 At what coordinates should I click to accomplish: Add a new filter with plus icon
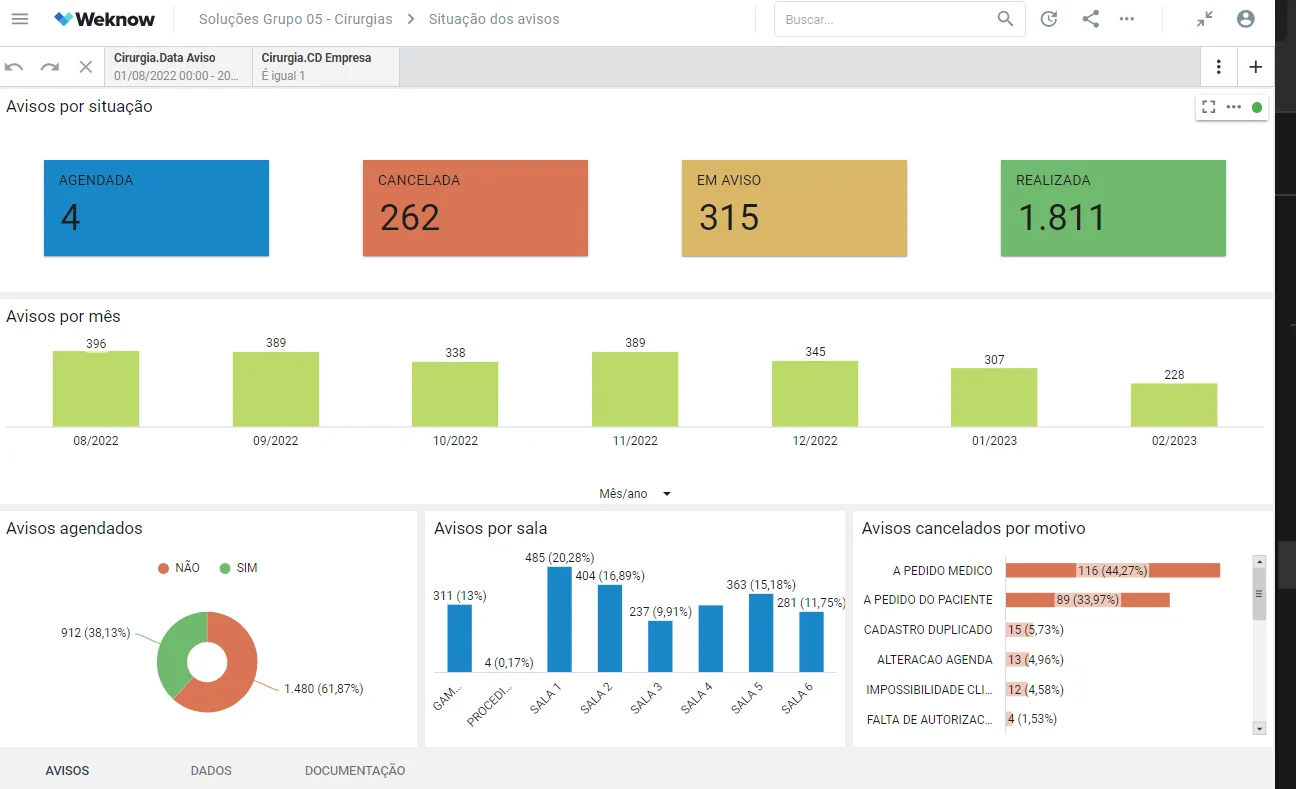click(x=1256, y=67)
